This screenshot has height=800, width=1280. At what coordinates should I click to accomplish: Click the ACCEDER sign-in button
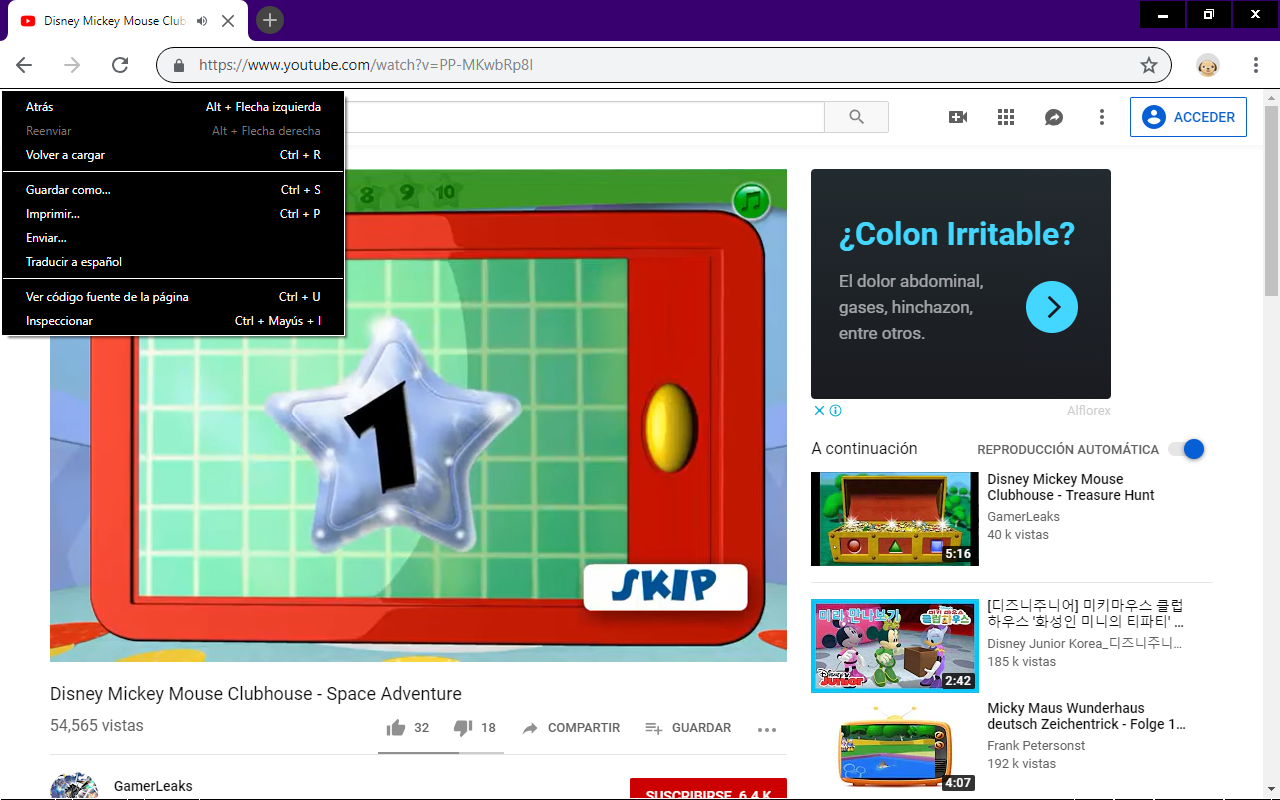[1188, 117]
